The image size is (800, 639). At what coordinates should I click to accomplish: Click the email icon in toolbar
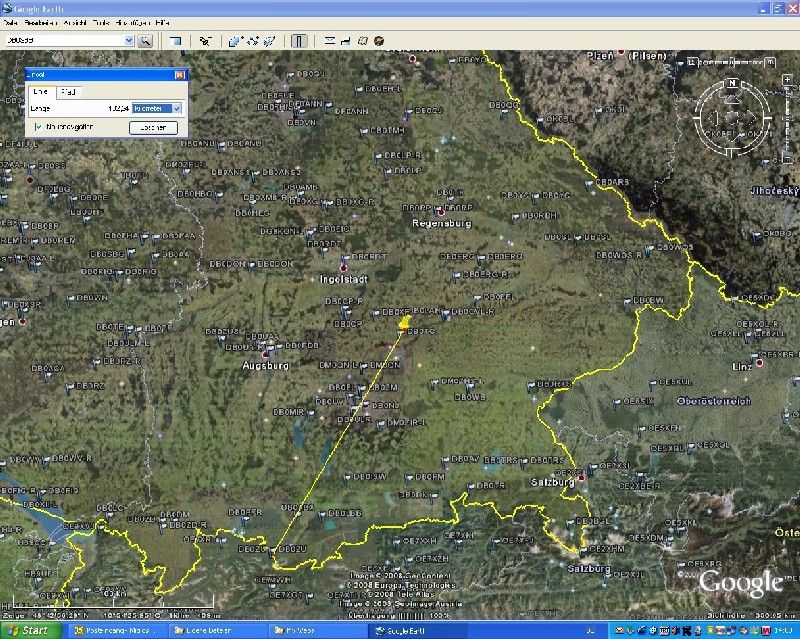pos(330,41)
